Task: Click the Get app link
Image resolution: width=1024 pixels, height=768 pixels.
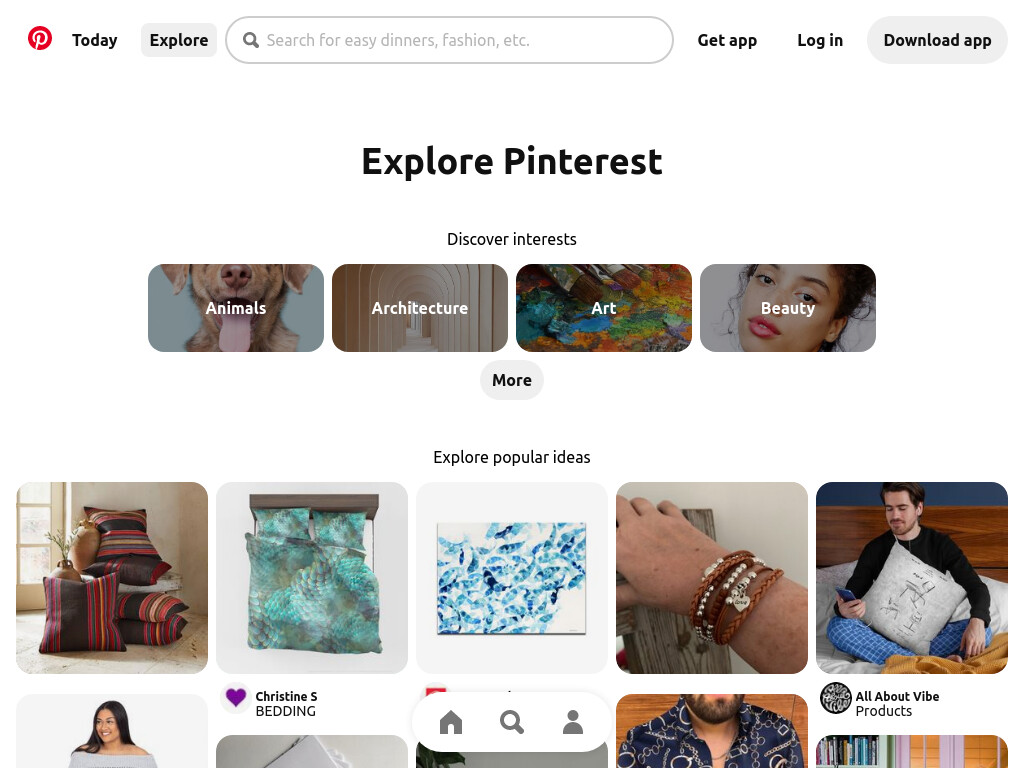Action: click(727, 40)
